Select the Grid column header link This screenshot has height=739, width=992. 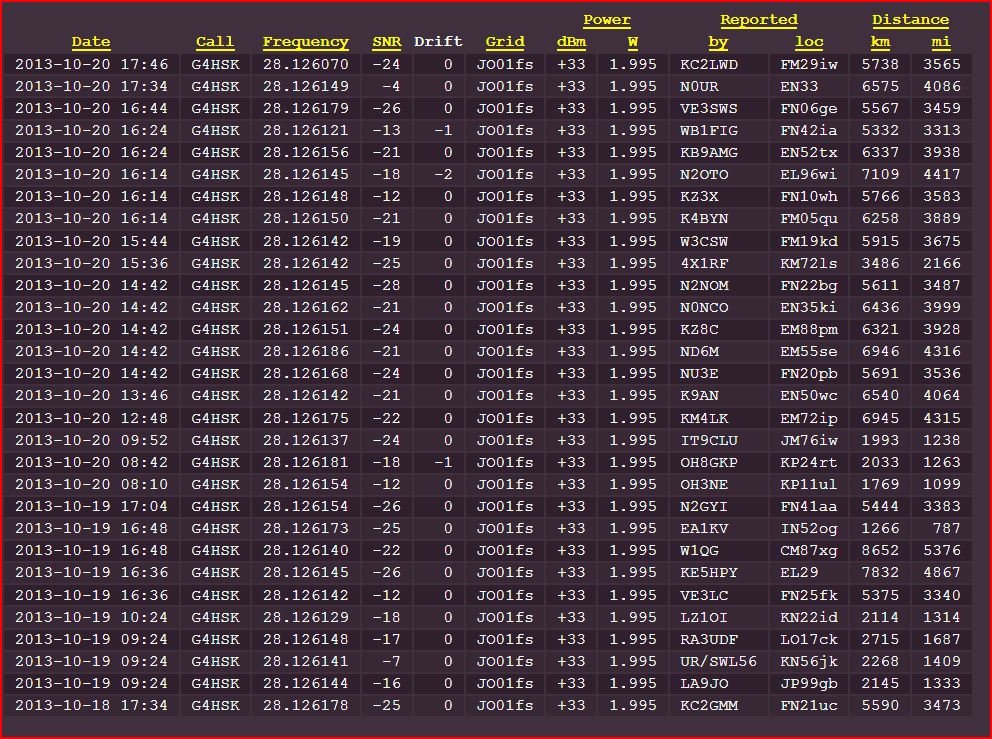[x=505, y=42]
